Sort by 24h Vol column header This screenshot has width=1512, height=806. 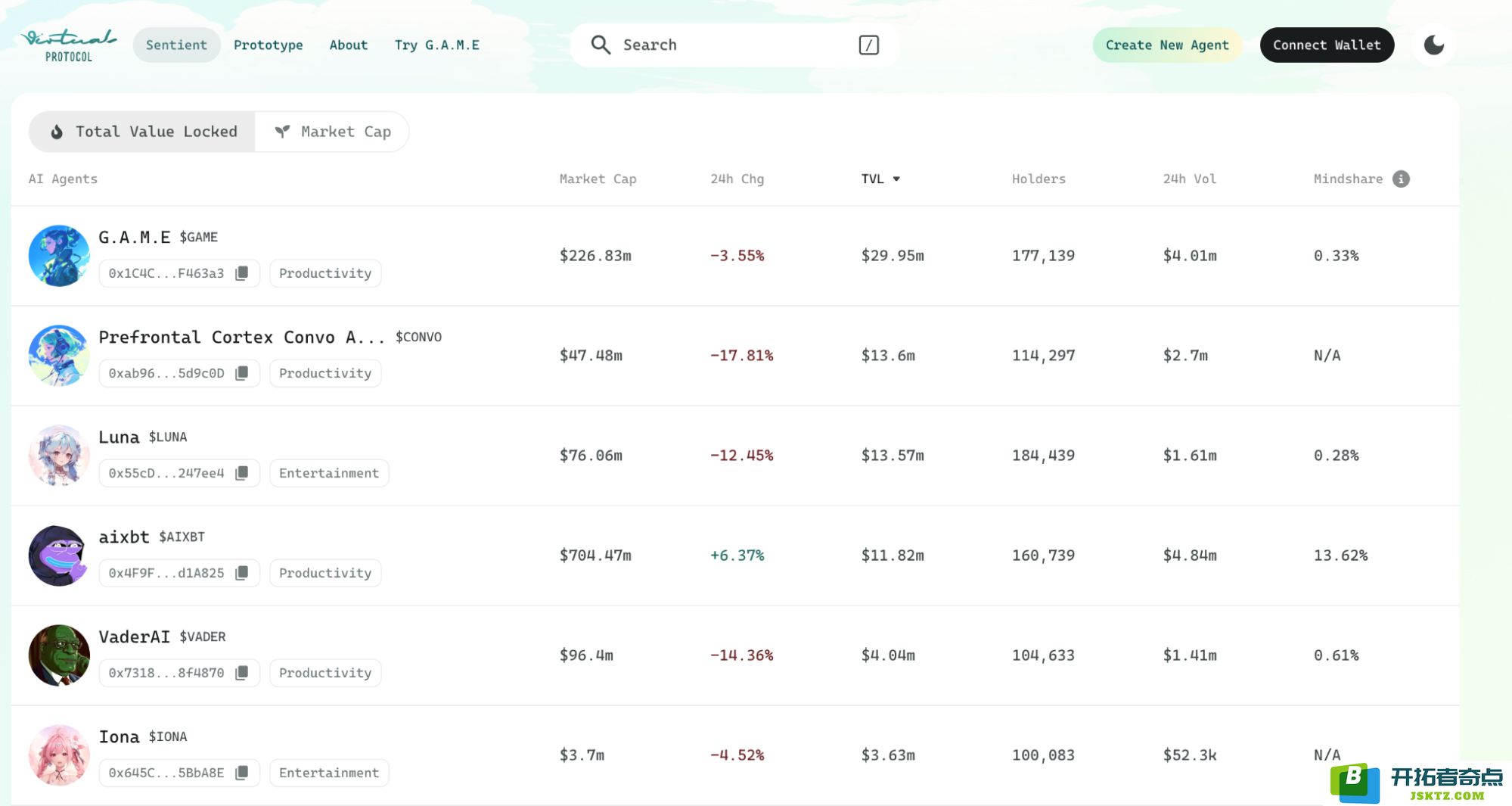1189,179
